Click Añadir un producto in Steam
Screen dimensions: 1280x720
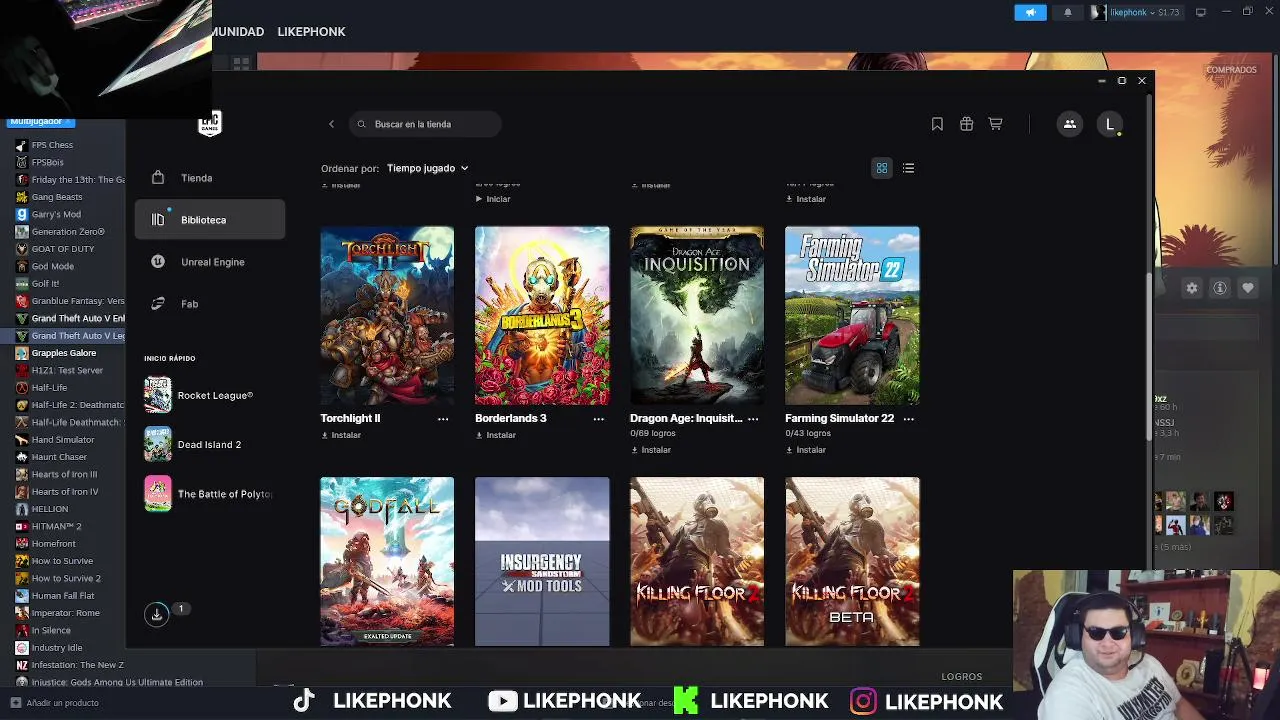click(x=55, y=703)
